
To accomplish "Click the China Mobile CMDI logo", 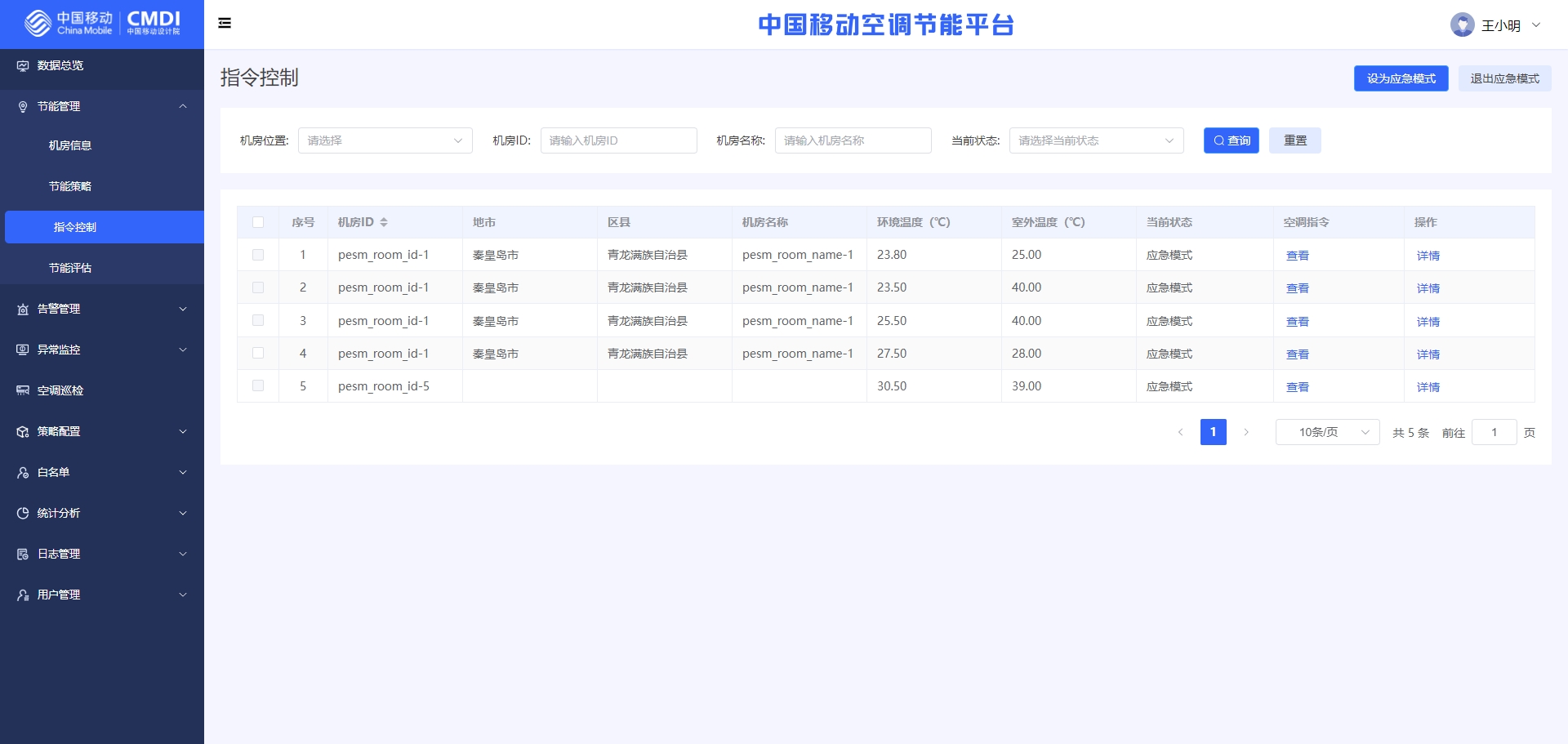I will click(x=102, y=23).
